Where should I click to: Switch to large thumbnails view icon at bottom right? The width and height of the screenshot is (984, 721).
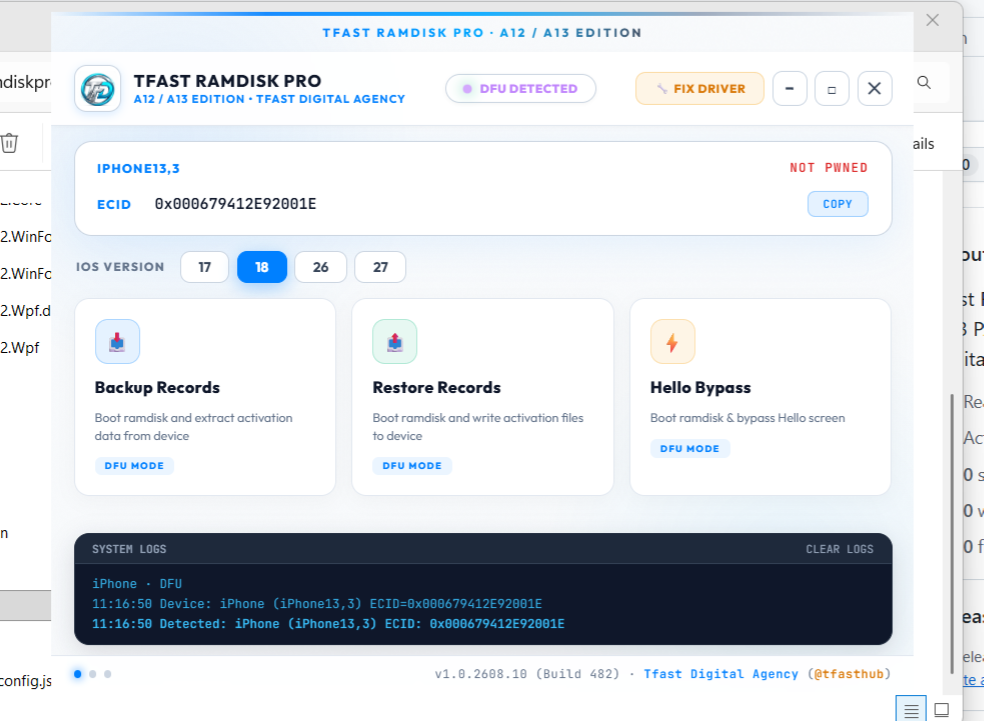[x=941, y=709]
